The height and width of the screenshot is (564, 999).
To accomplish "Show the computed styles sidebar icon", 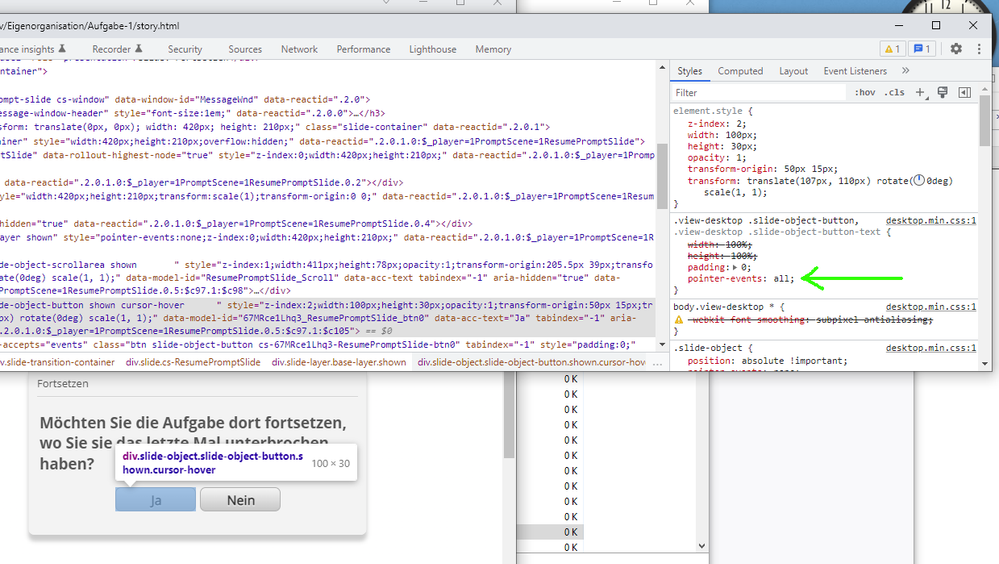I will tap(964, 92).
